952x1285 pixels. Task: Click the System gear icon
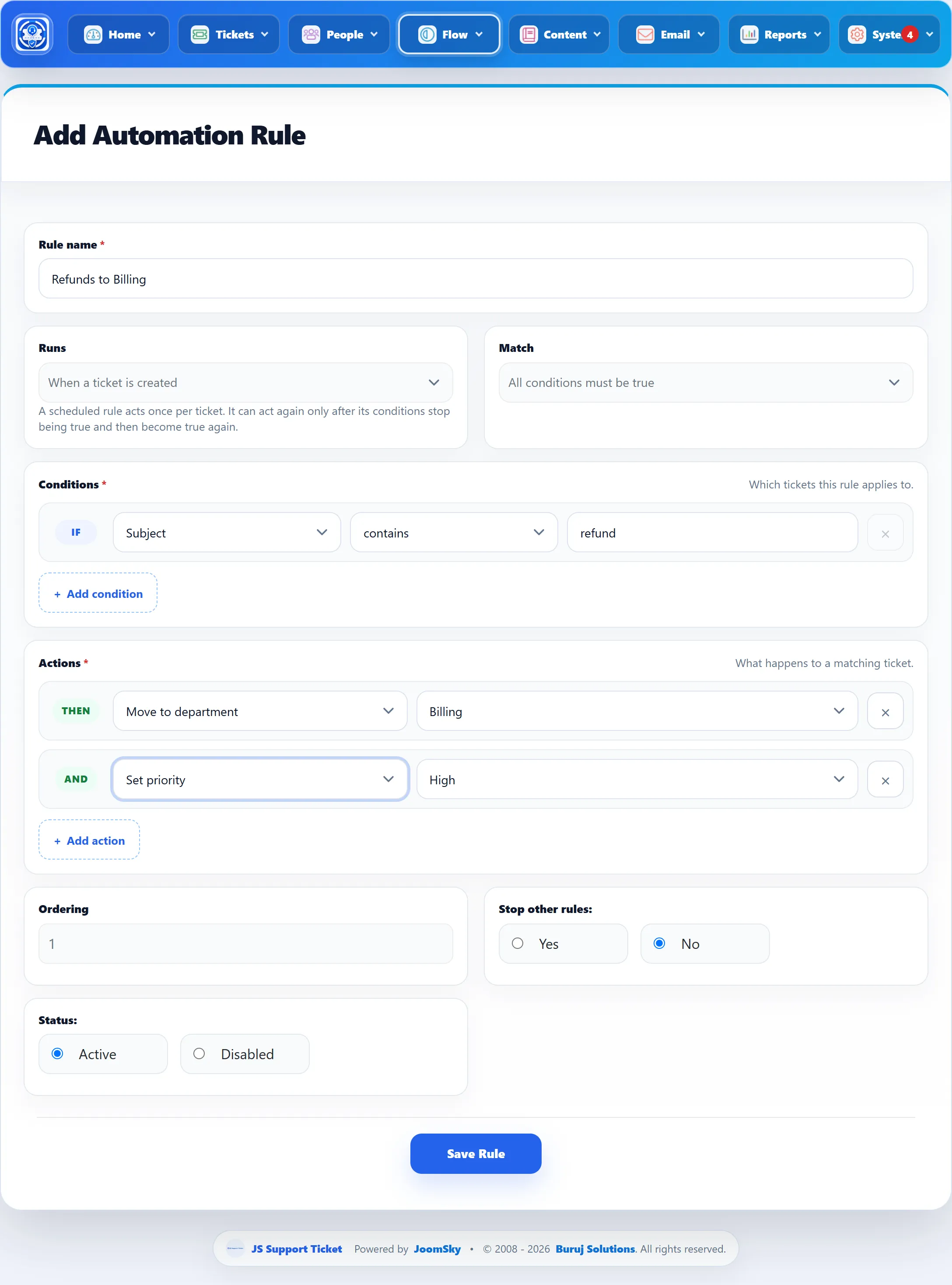[x=857, y=35]
